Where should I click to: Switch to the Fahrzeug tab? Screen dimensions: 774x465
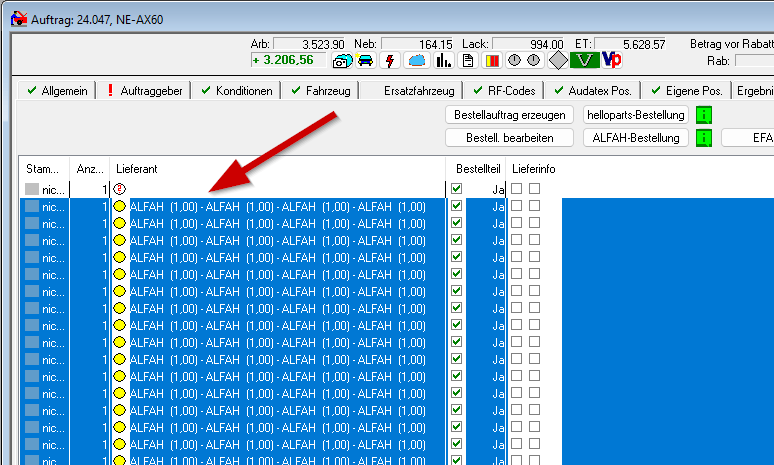[320, 91]
